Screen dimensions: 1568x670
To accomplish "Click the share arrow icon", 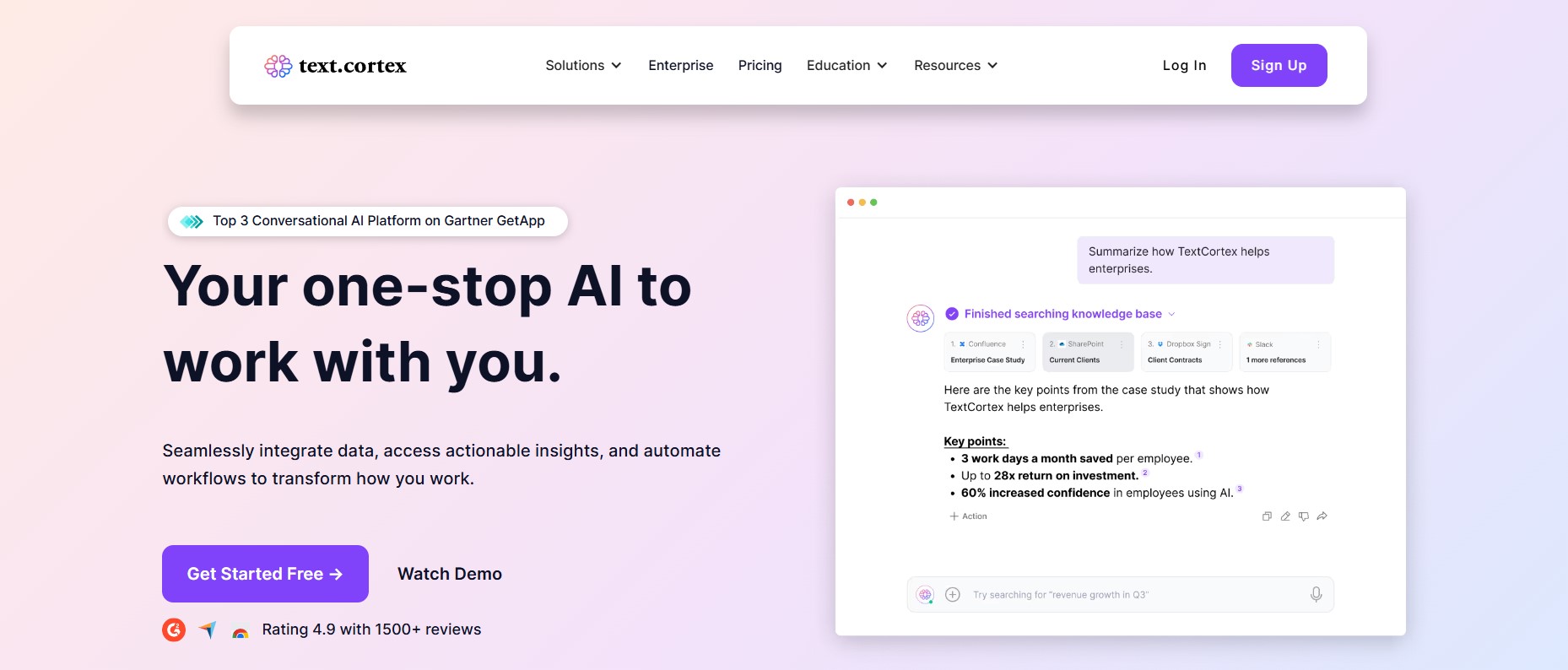I will coord(1322,516).
